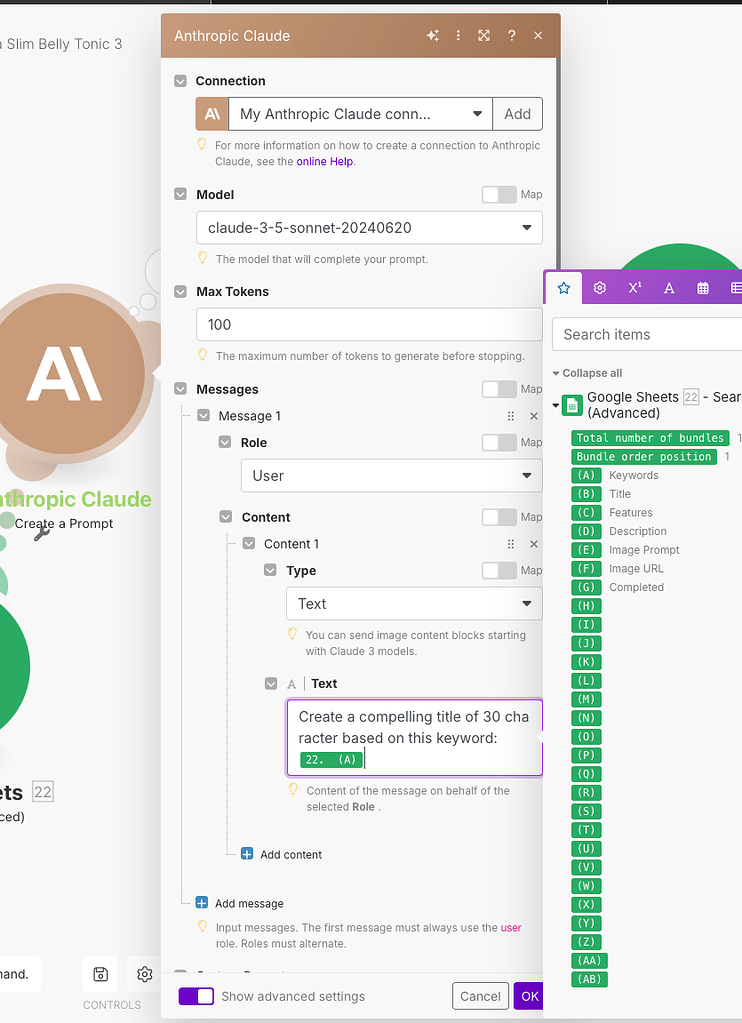Turn off Show advanced settings switch
This screenshot has width=742, height=1023.
[196, 996]
